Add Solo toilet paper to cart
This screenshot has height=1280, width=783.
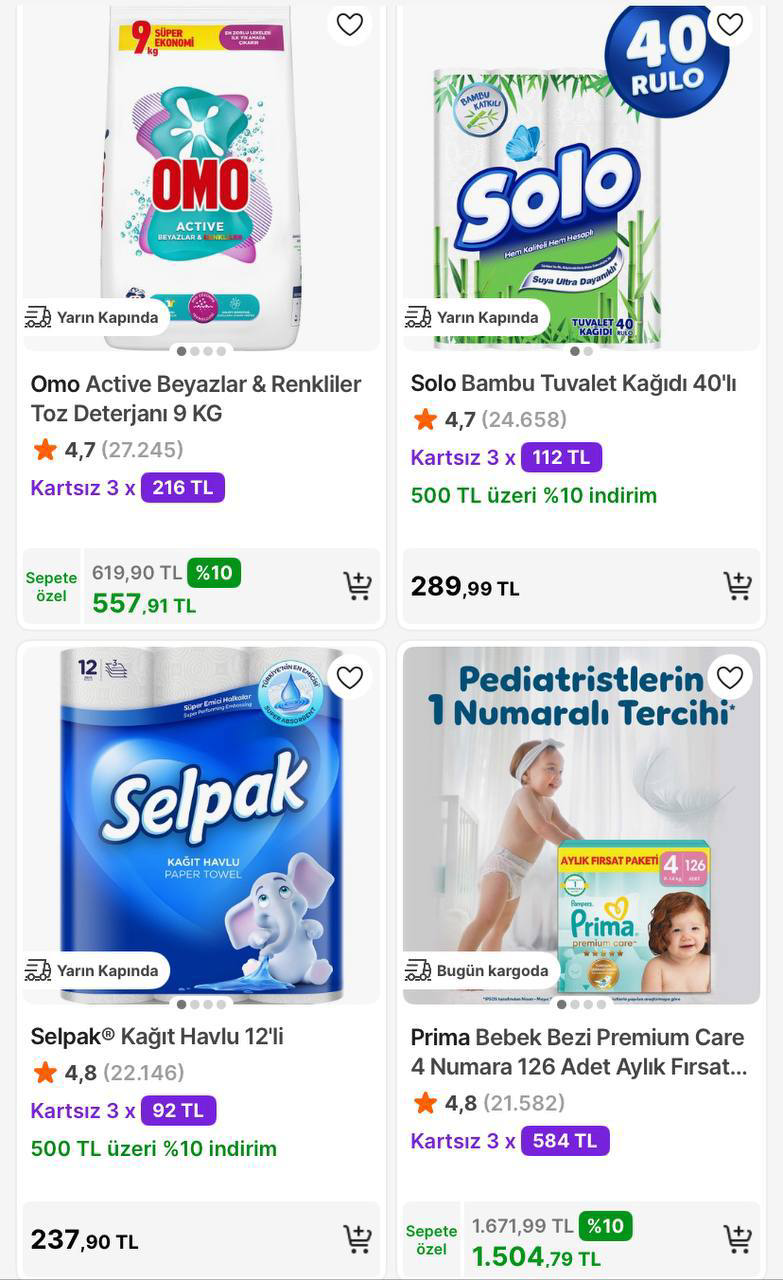737,586
